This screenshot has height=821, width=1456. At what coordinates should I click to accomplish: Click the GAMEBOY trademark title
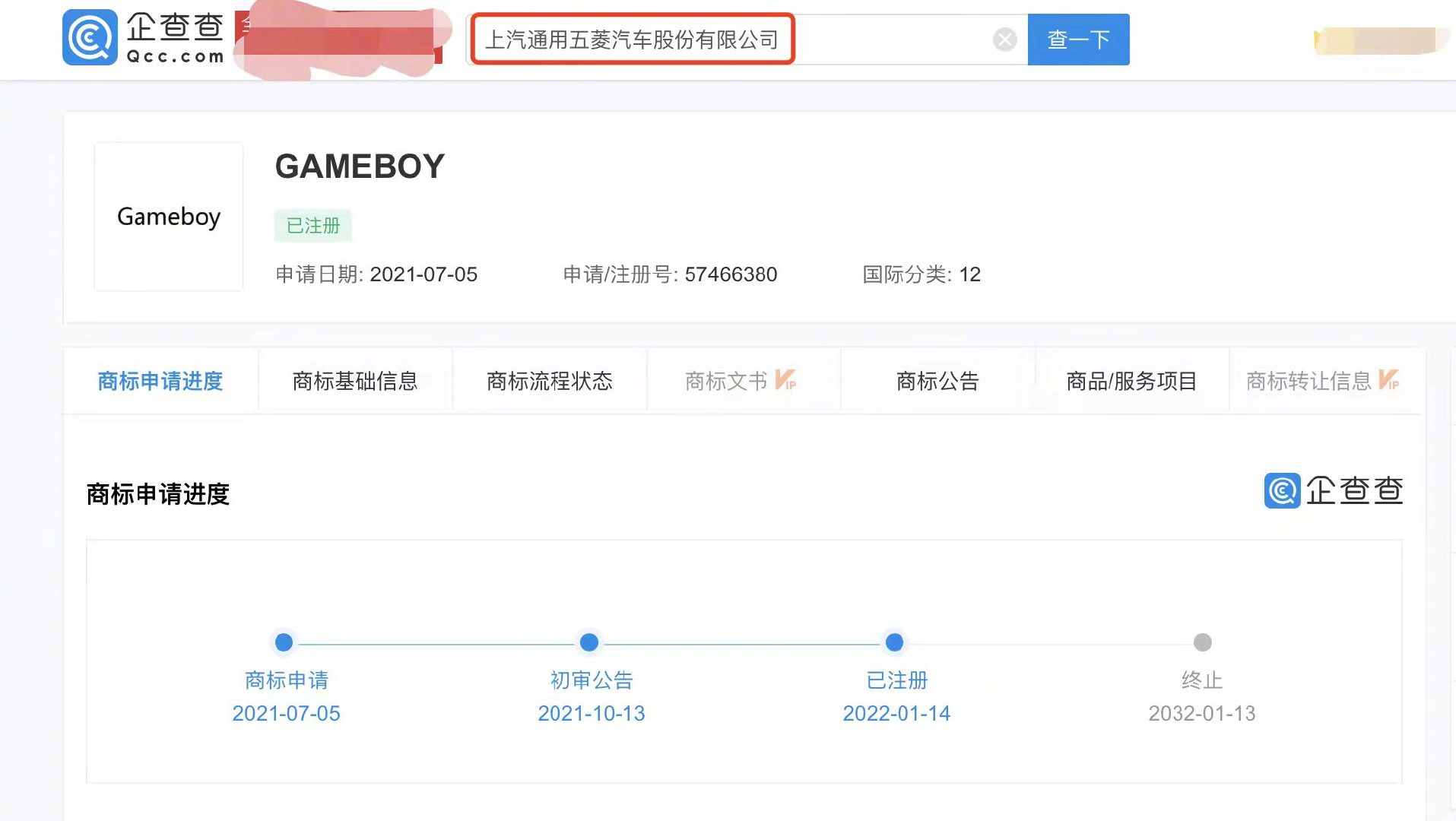point(359,166)
